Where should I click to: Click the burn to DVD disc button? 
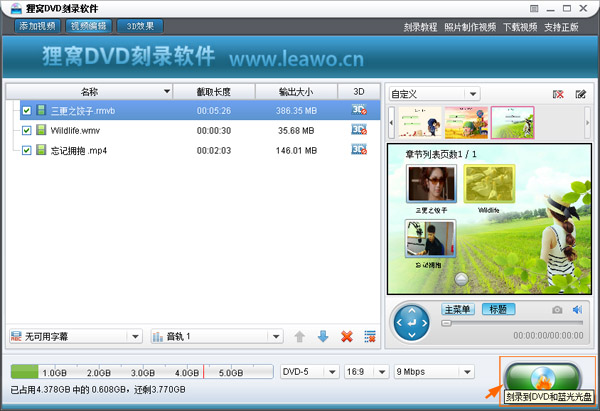pyautogui.click(x=543, y=378)
